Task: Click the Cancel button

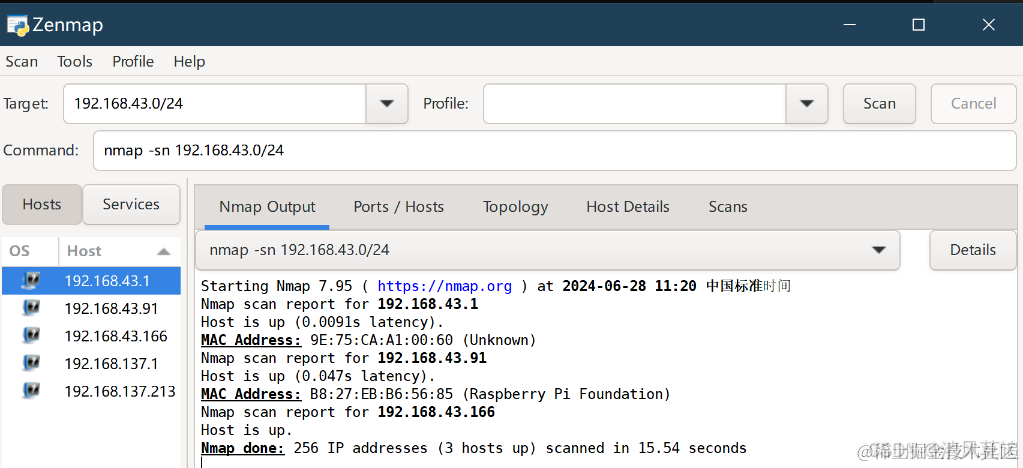Action: click(x=973, y=103)
